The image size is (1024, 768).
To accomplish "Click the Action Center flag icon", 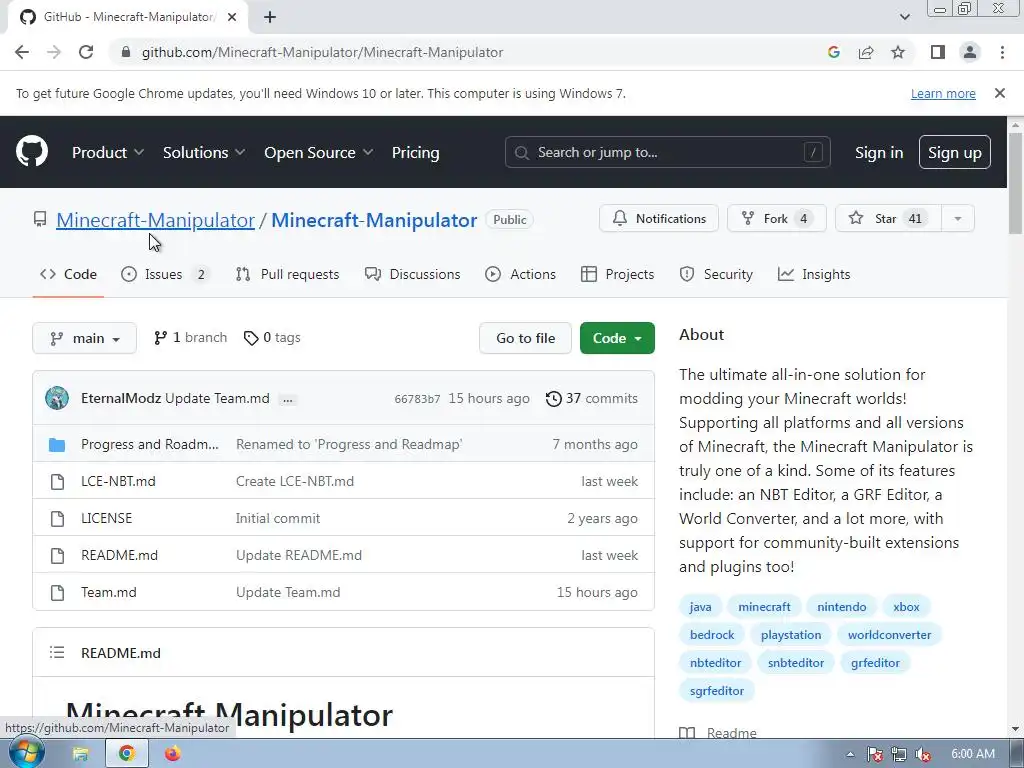I will click(x=874, y=754).
